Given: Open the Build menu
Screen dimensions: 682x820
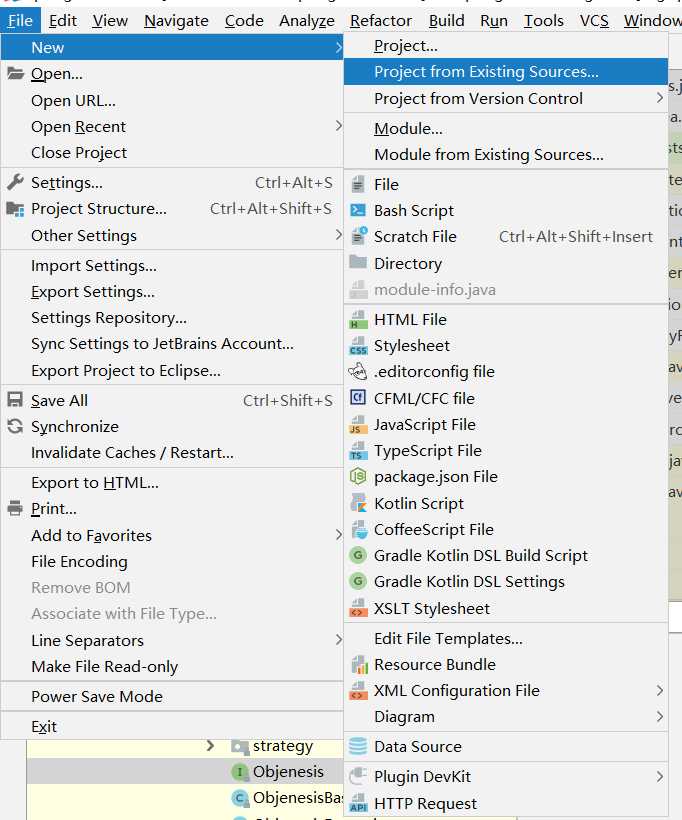Looking at the screenshot, I should pos(447,21).
